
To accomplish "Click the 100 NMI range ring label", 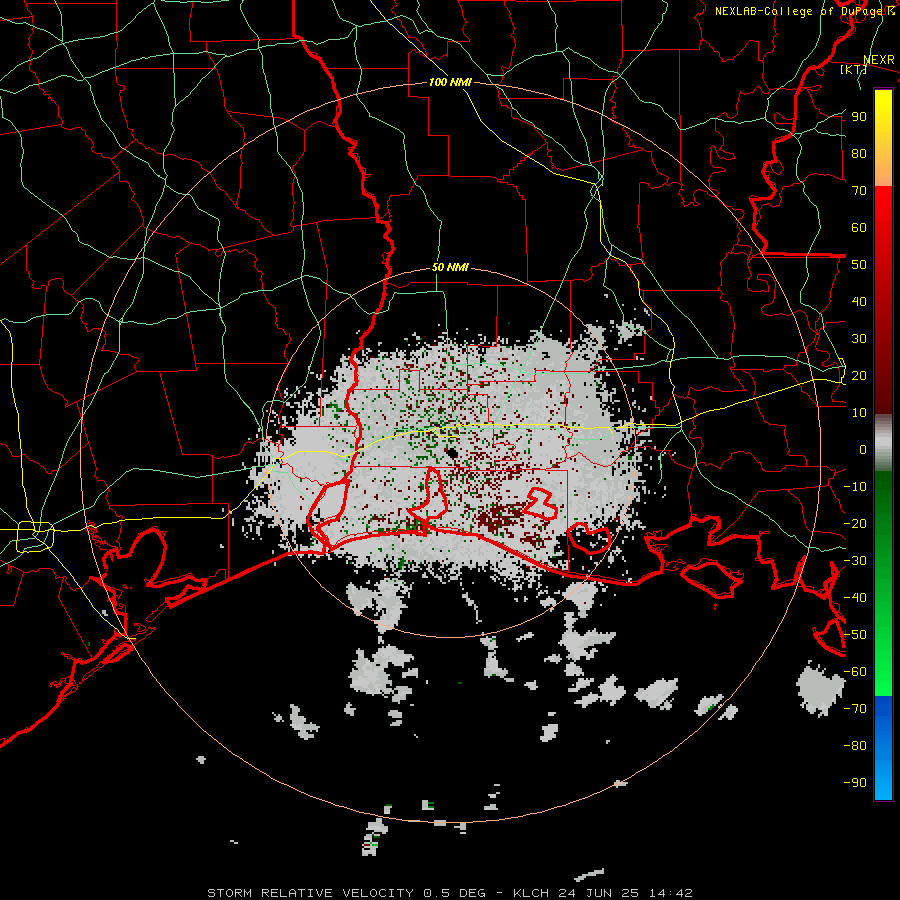I will (450, 83).
